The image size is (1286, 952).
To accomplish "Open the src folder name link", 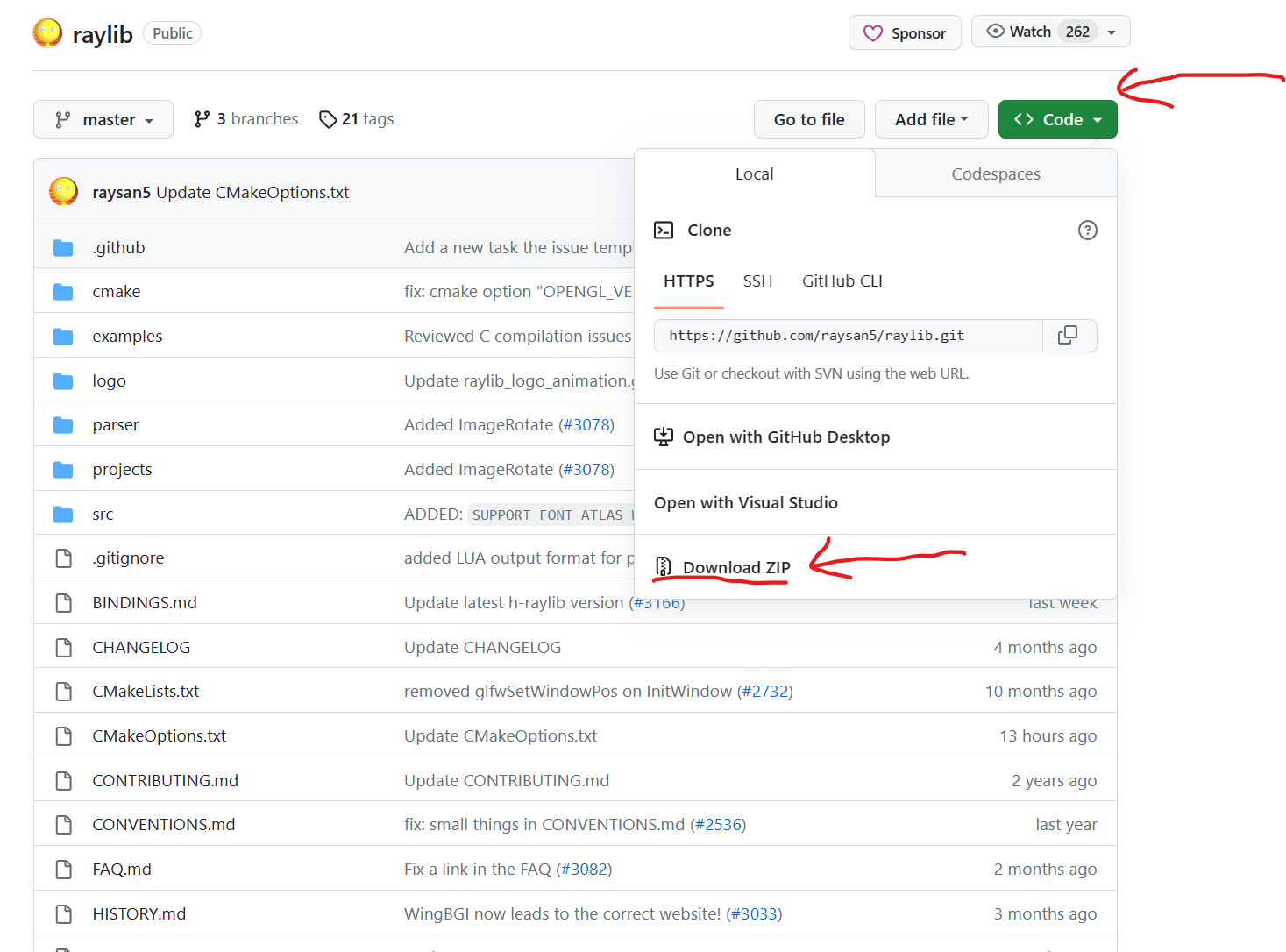I will (x=103, y=515).
